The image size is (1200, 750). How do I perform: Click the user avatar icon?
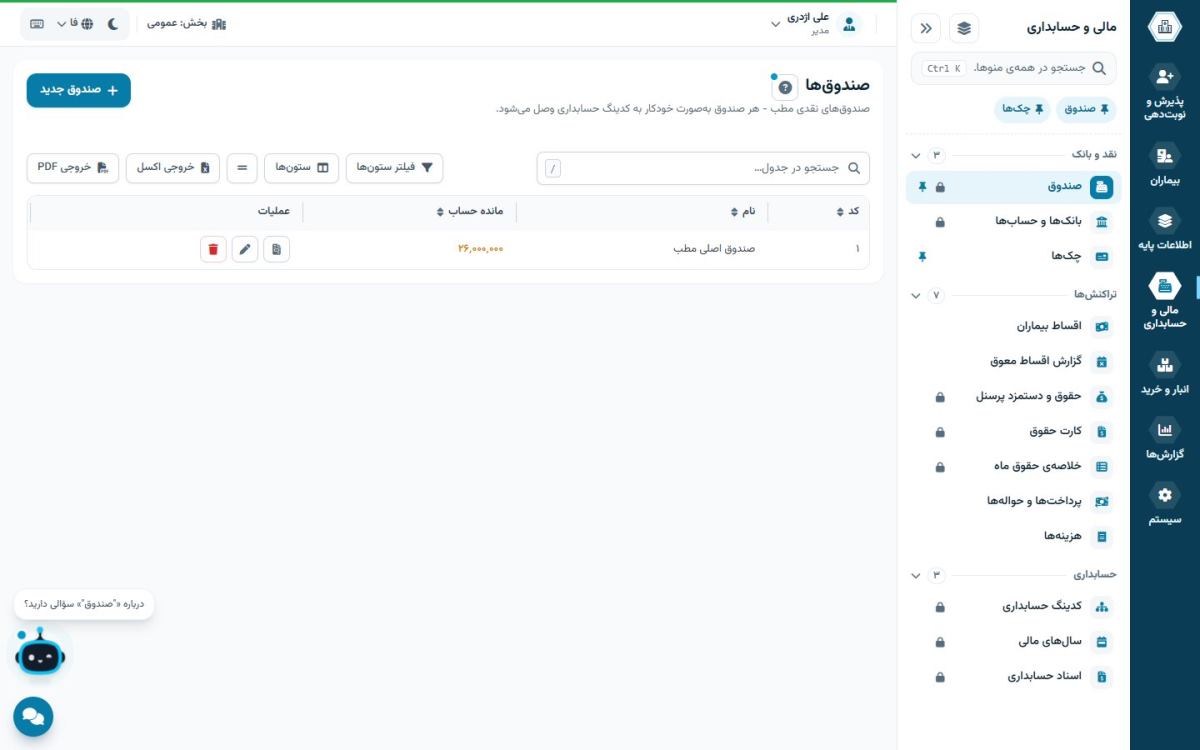click(849, 24)
